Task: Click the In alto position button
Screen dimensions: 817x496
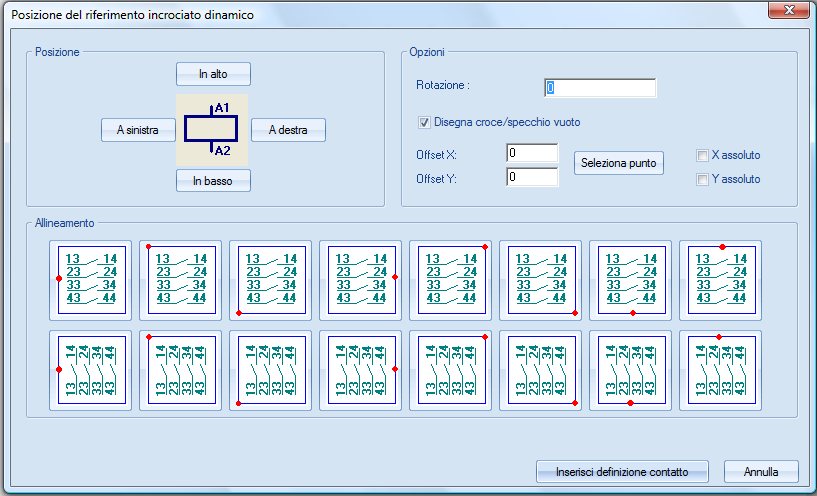Action: [x=213, y=74]
